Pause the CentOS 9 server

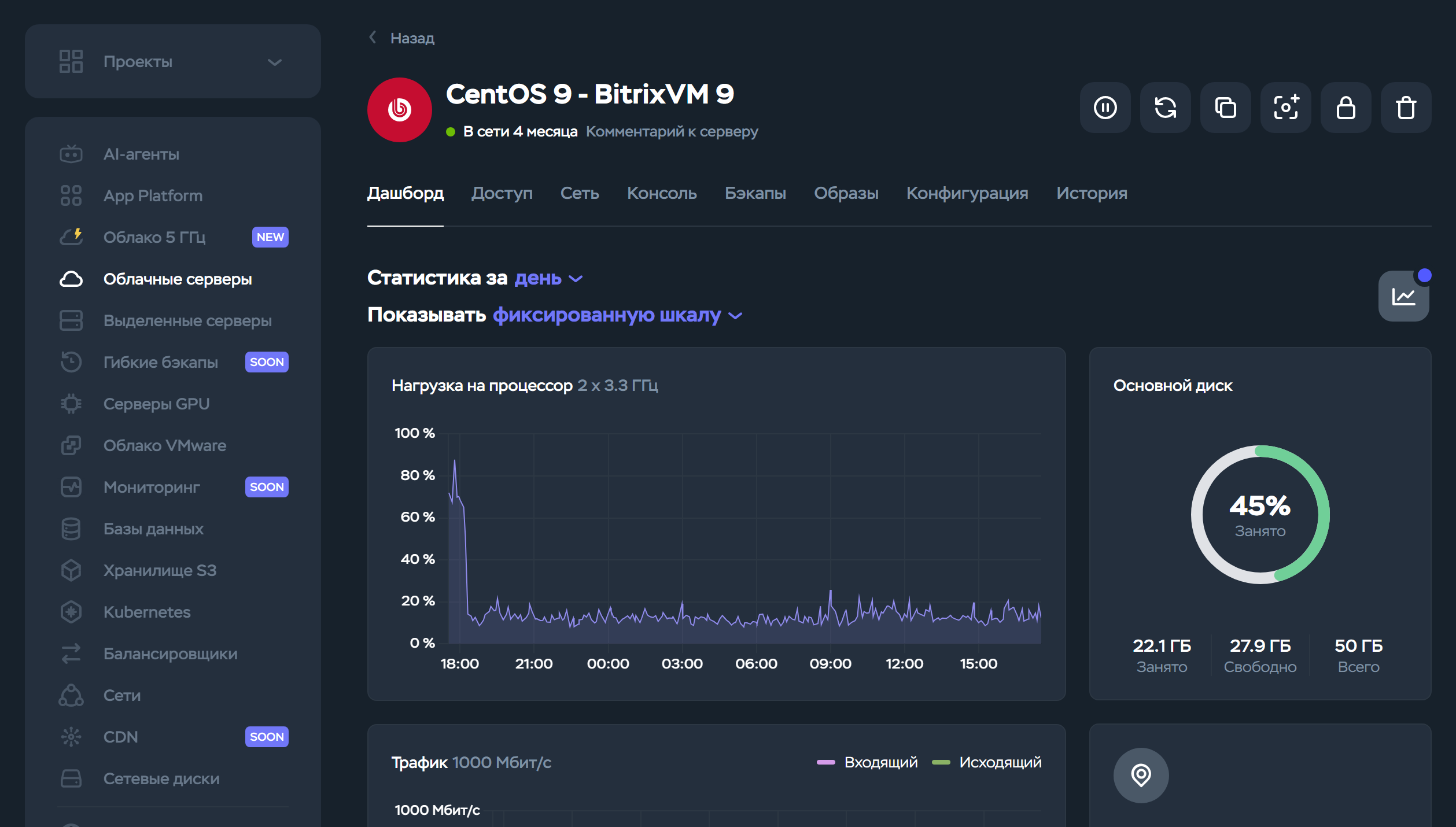click(x=1105, y=108)
